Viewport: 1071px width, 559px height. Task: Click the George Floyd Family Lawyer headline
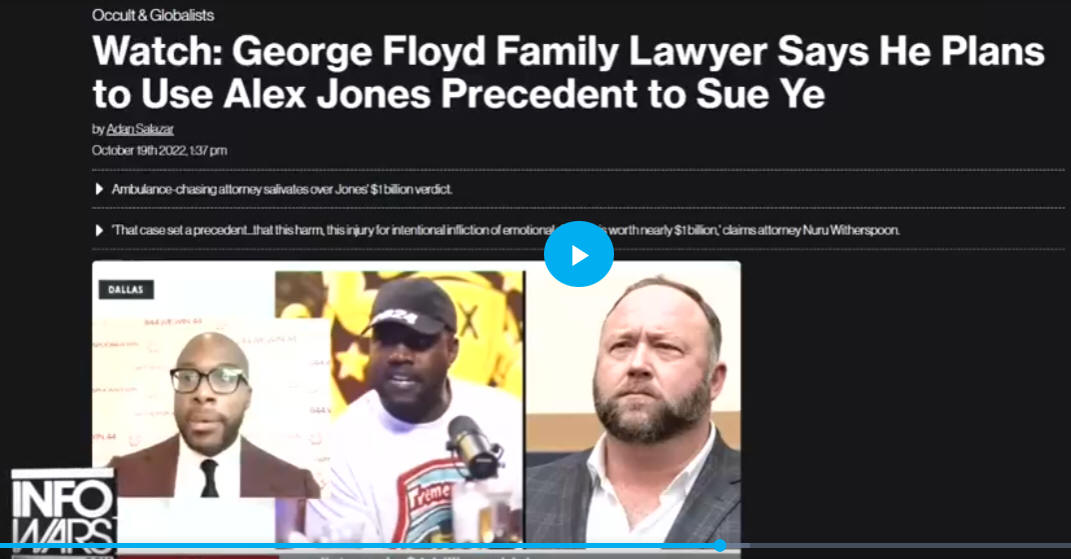(x=568, y=72)
